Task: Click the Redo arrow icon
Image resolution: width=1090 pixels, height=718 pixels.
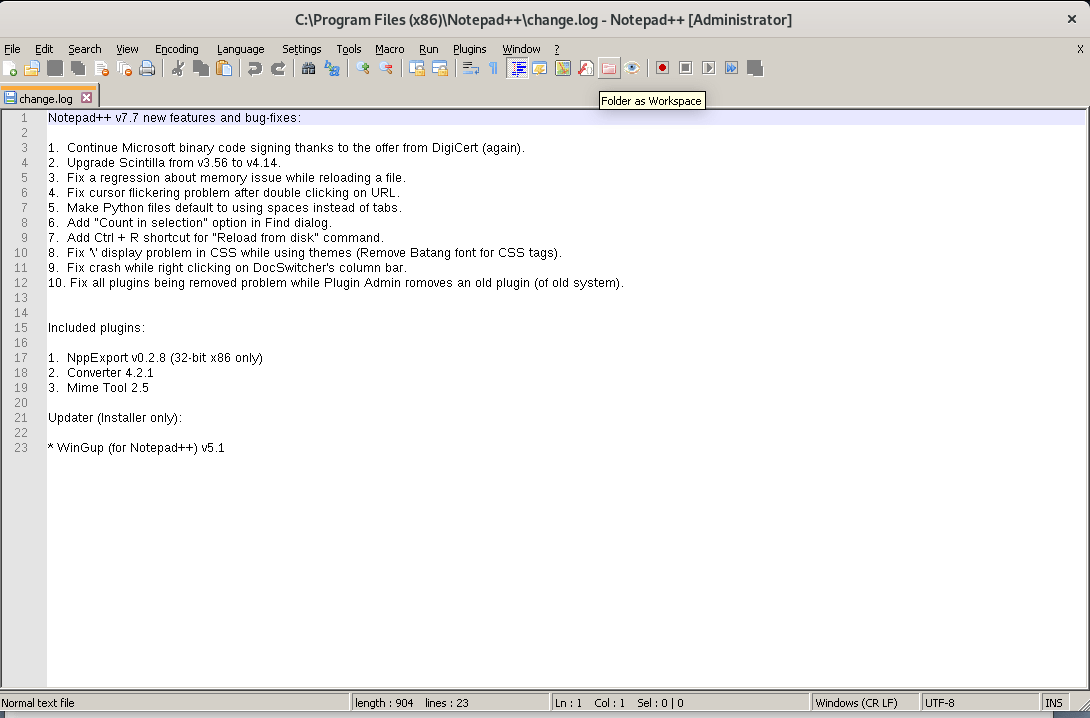Action: click(x=277, y=68)
